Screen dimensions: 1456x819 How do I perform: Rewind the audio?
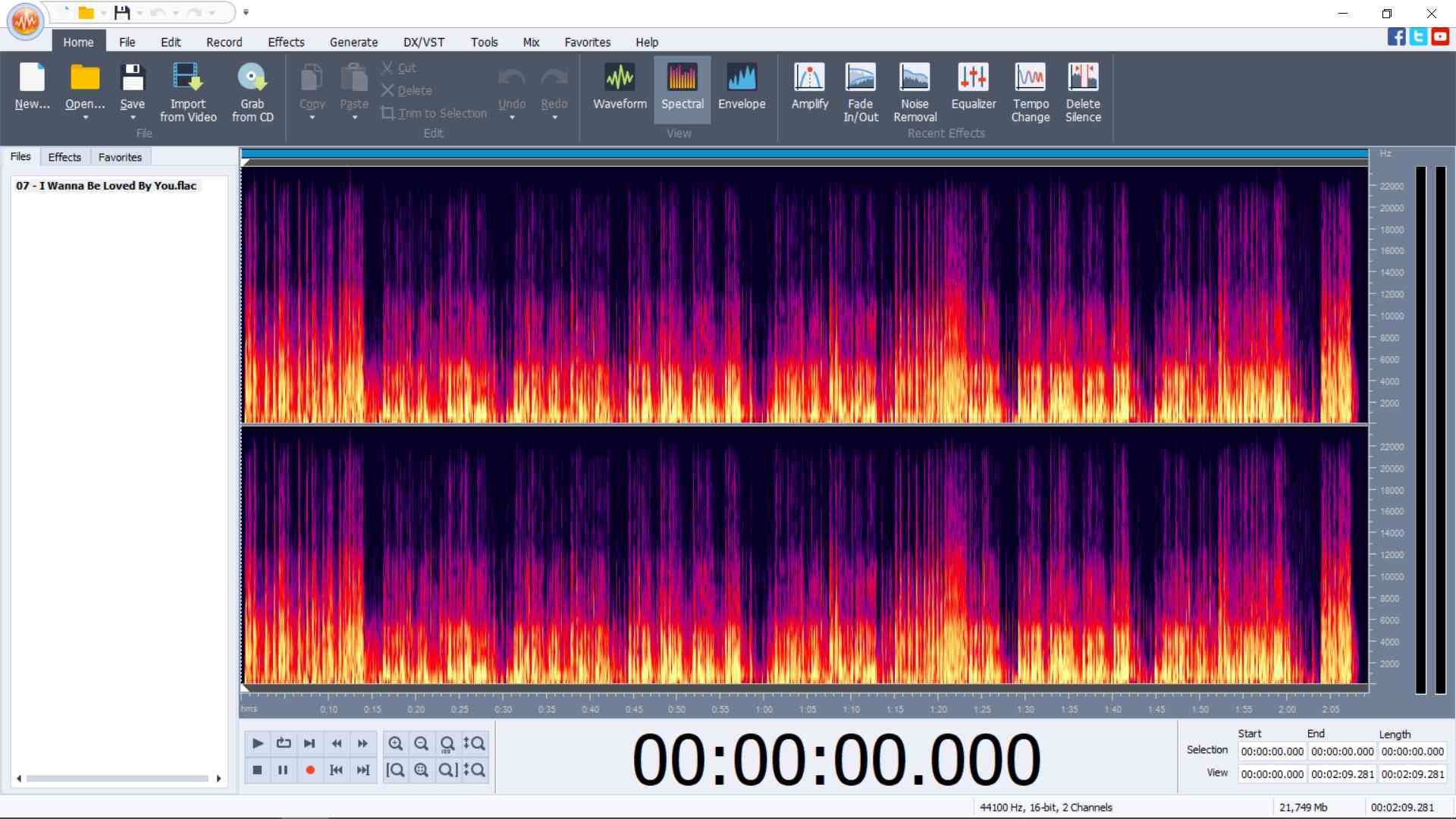337,743
